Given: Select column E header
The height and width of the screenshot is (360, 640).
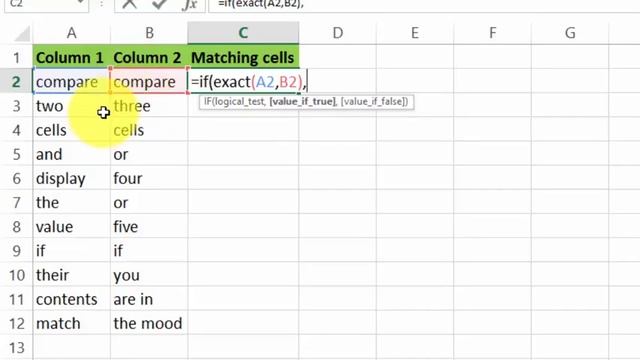Looking at the screenshot, I should (415, 33).
